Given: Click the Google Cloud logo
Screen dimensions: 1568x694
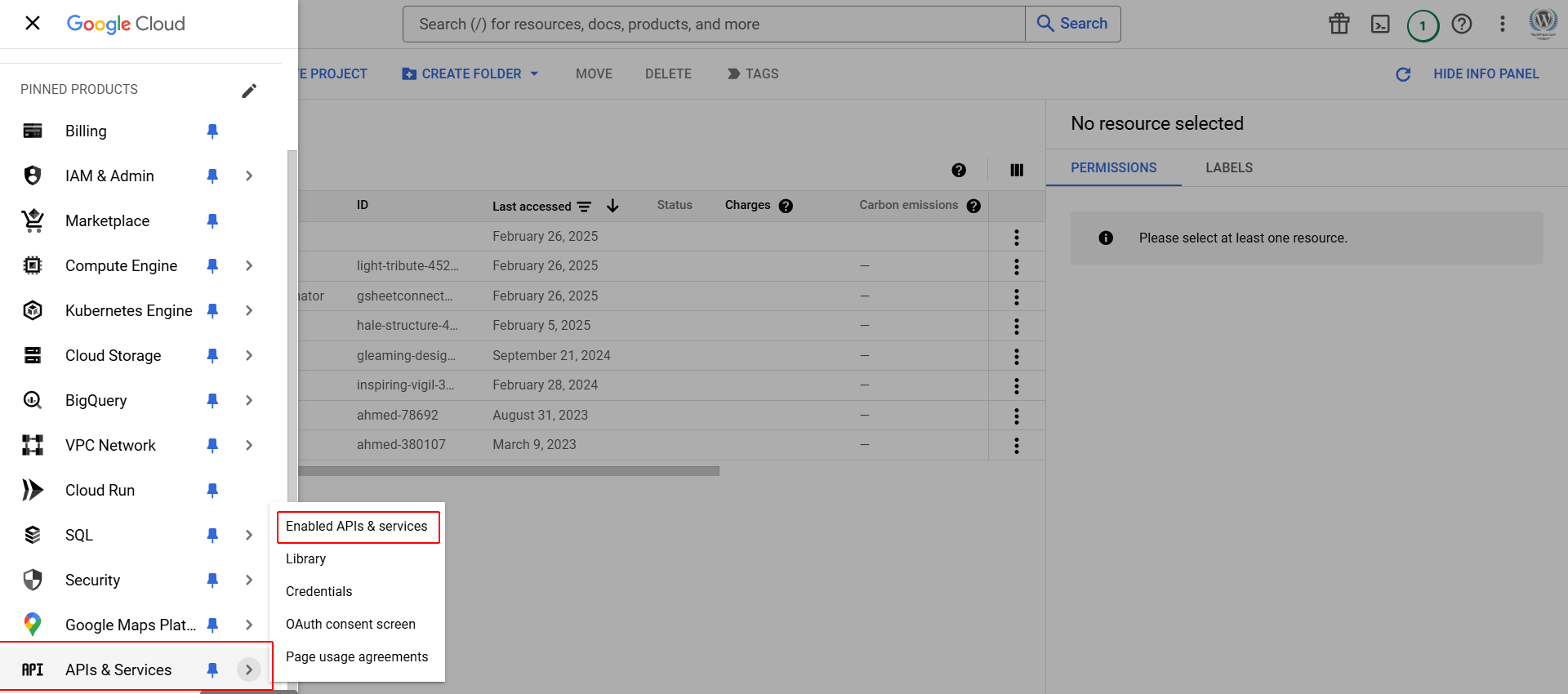Looking at the screenshot, I should [x=126, y=24].
